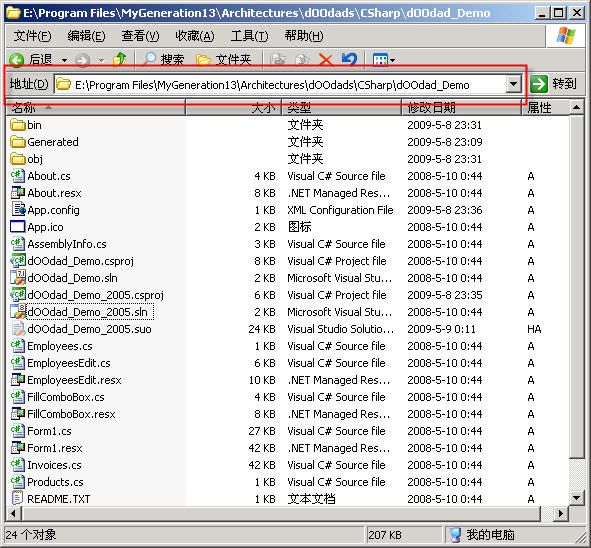
Task: Select the dOOdad_Demo.csproj project icon
Action: point(18,260)
